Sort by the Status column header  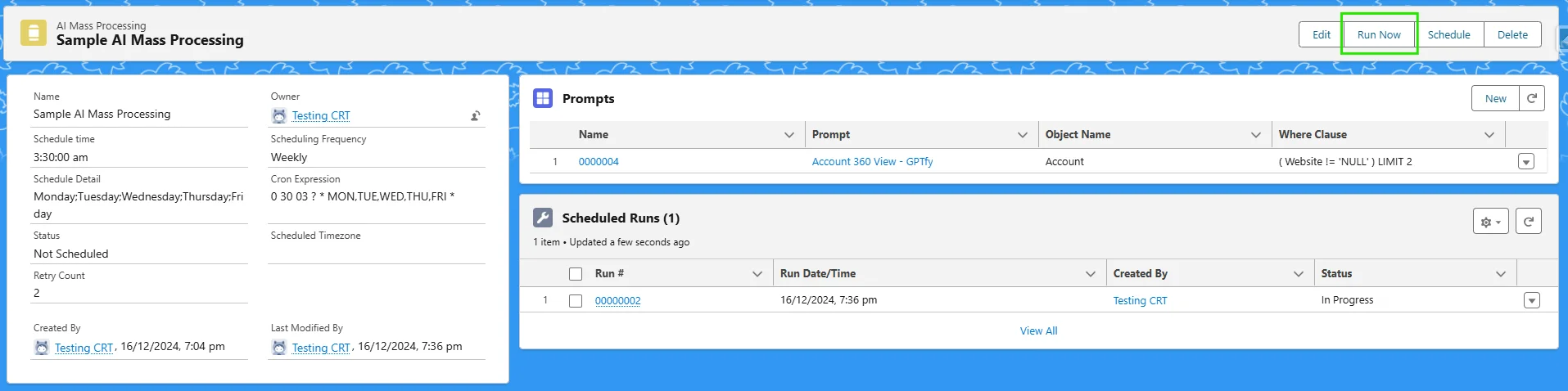coord(1336,274)
